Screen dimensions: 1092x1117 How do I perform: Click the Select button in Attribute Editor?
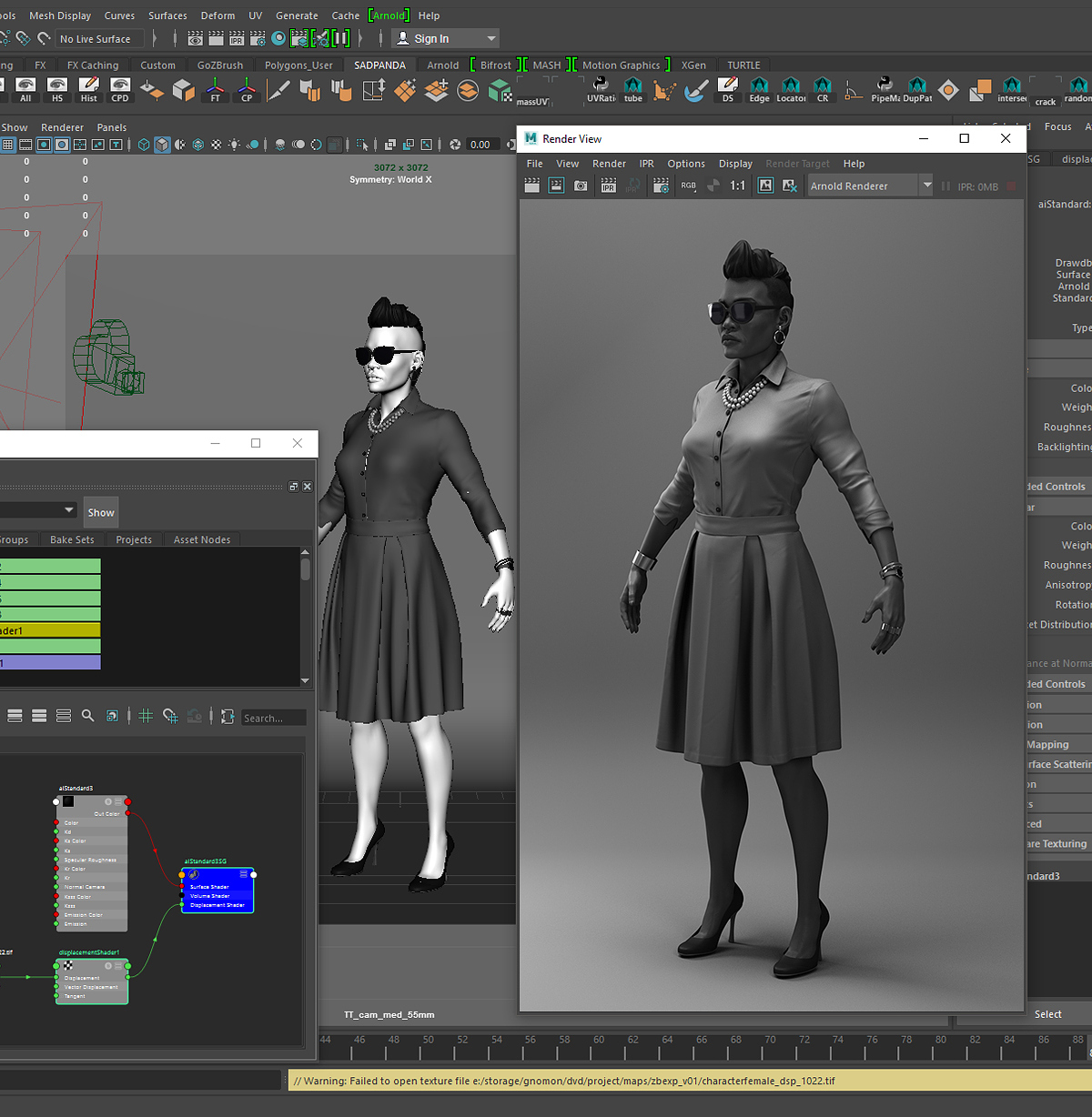coord(1047,1014)
